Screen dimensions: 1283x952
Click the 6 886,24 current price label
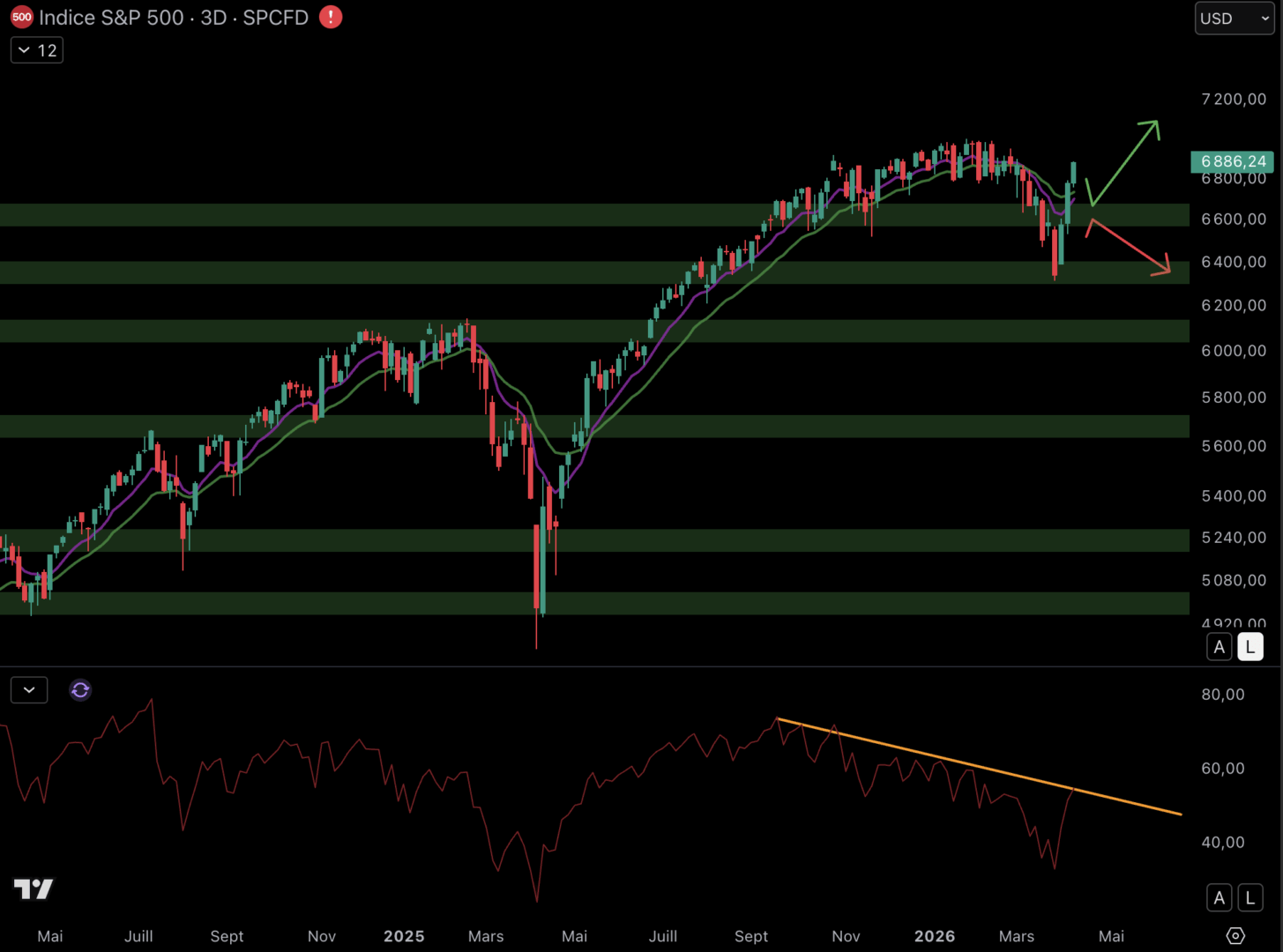tap(1232, 161)
